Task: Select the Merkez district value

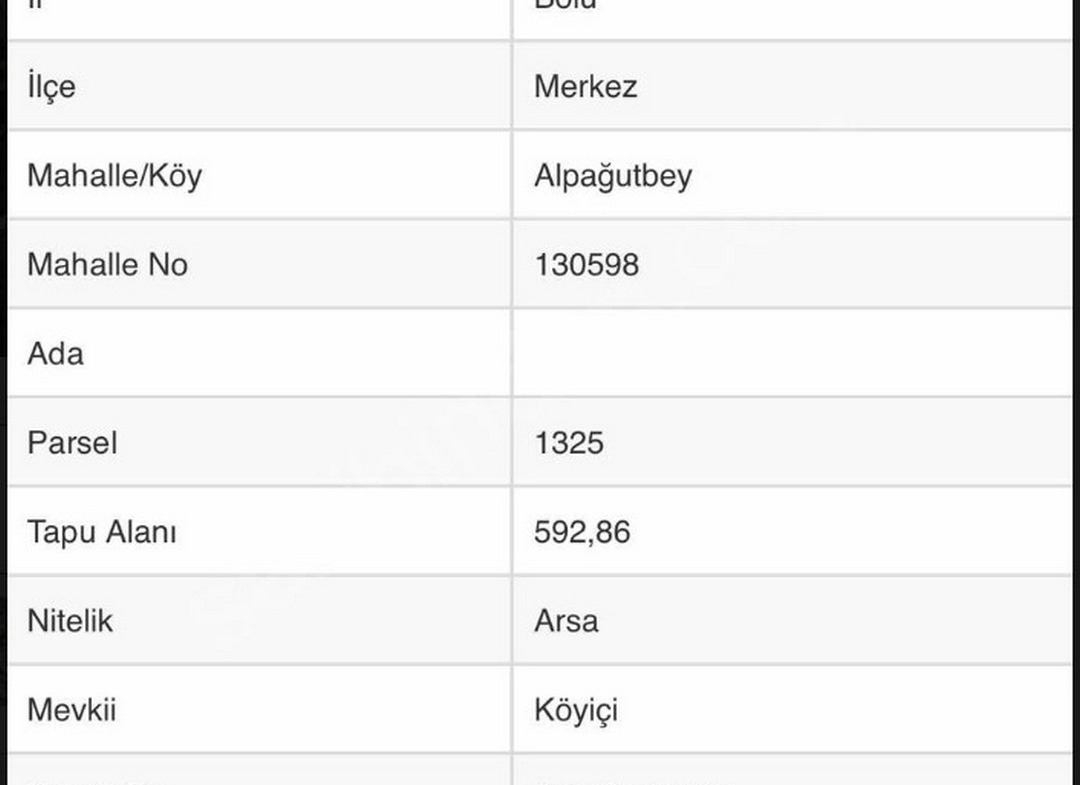Action: click(585, 87)
